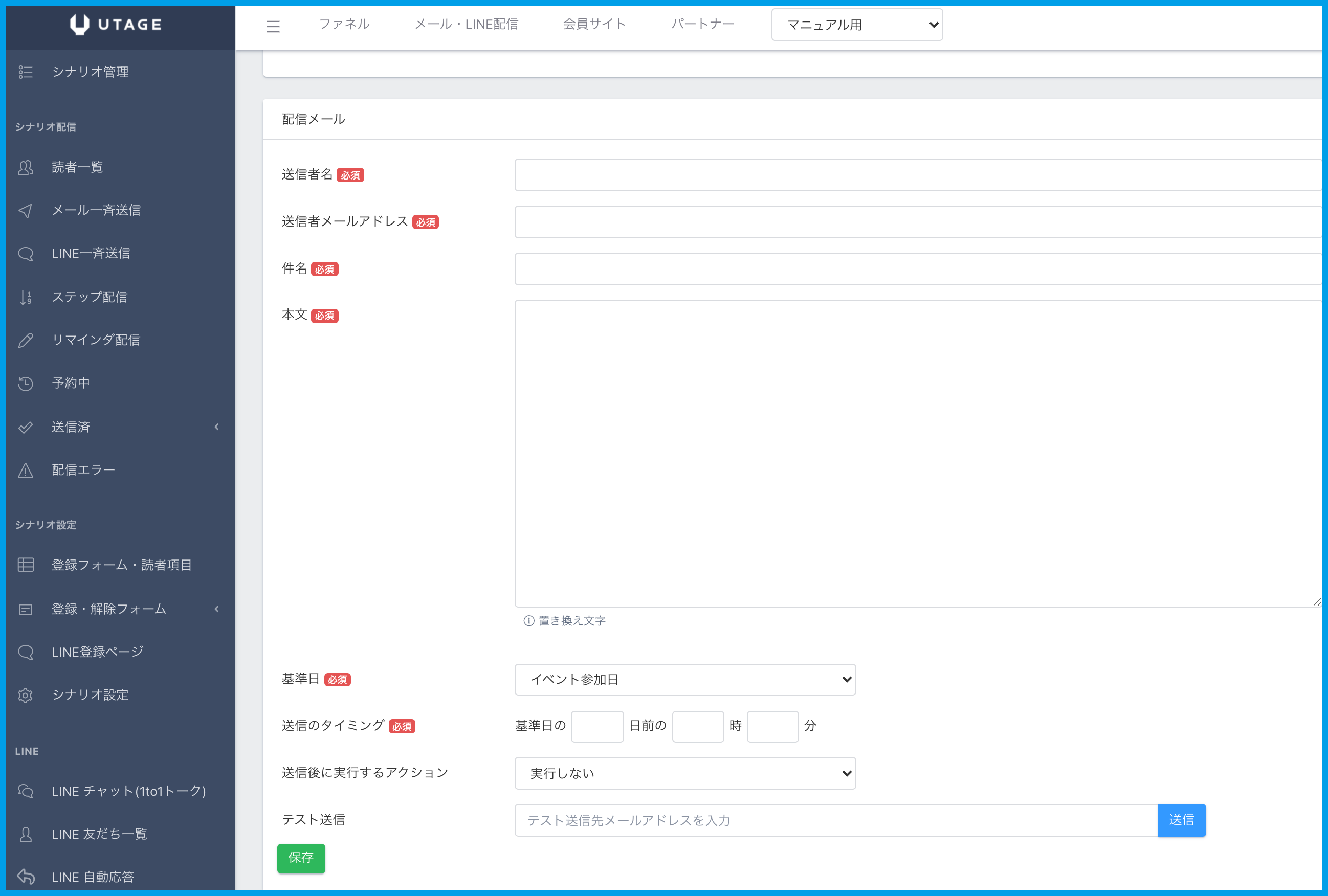Click the リマインダ配信 pencil icon

pos(26,340)
